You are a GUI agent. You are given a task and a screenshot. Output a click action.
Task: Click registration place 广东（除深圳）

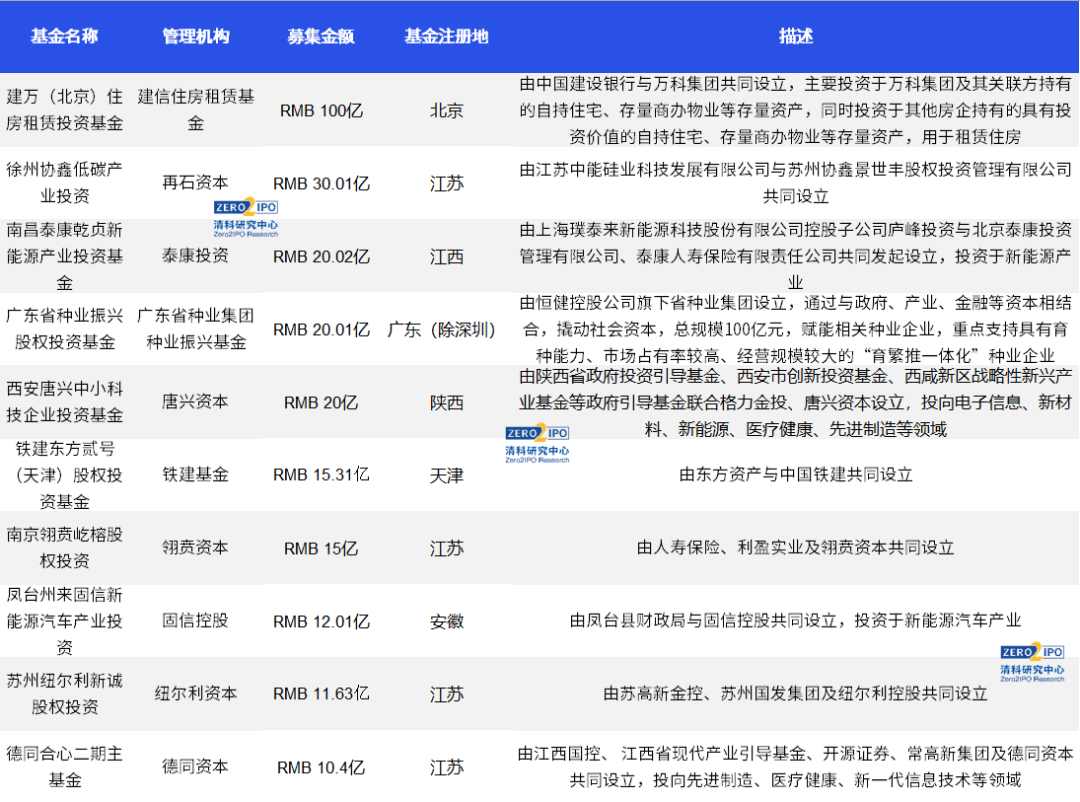click(x=442, y=329)
